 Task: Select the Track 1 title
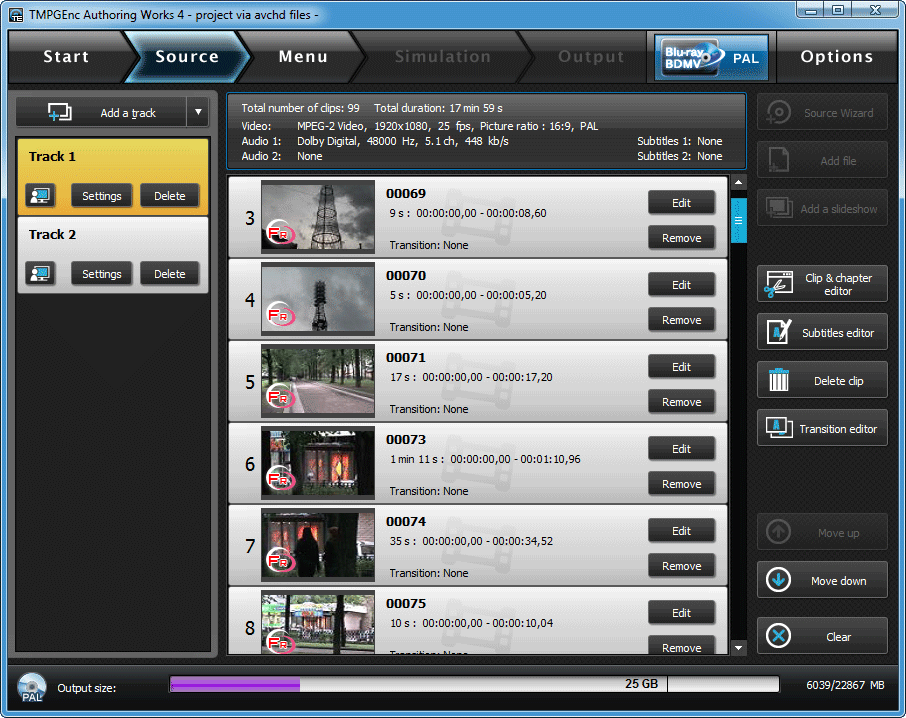pos(52,157)
